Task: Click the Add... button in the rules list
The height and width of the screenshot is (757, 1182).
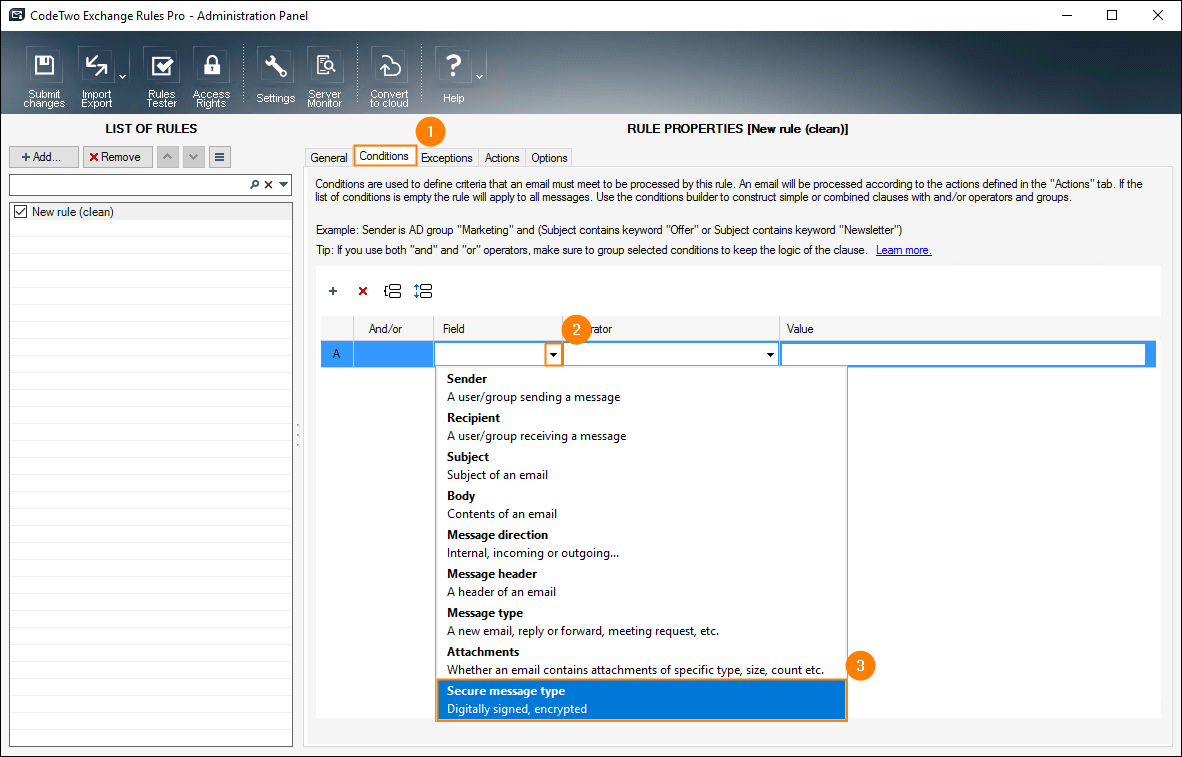Action: (x=44, y=157)
